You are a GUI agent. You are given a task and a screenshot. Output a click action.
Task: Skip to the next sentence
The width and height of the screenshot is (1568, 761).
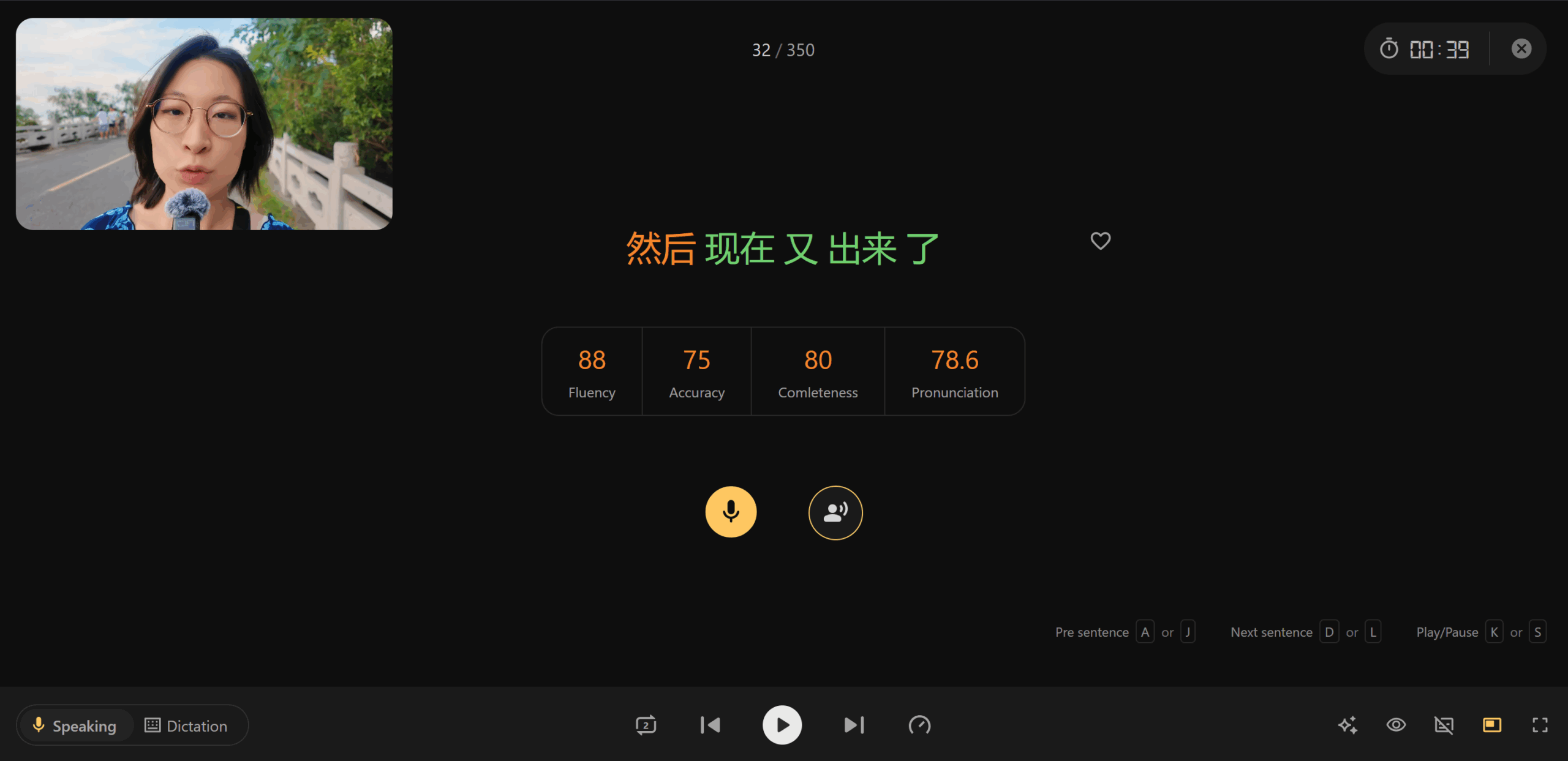(854, 725)
